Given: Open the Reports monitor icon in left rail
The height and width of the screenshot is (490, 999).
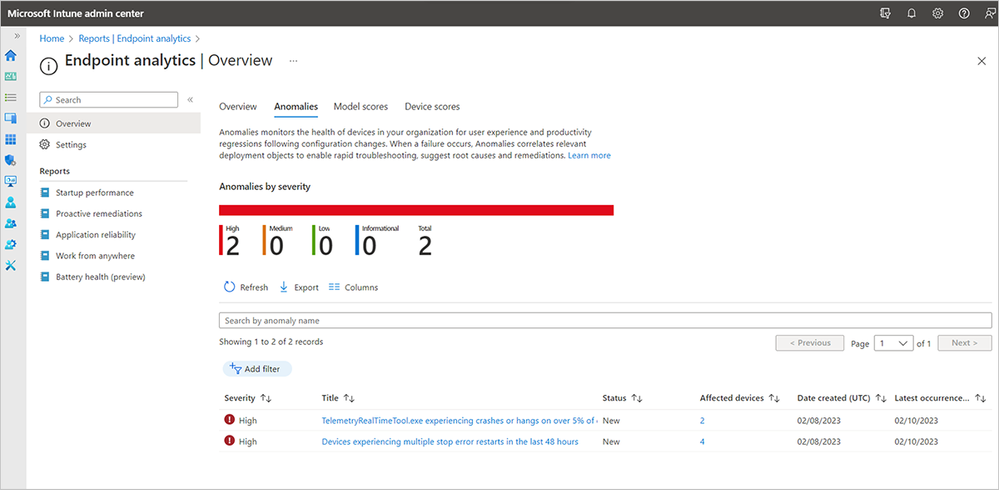Looking at the screenshot, I should pos(10,182).
